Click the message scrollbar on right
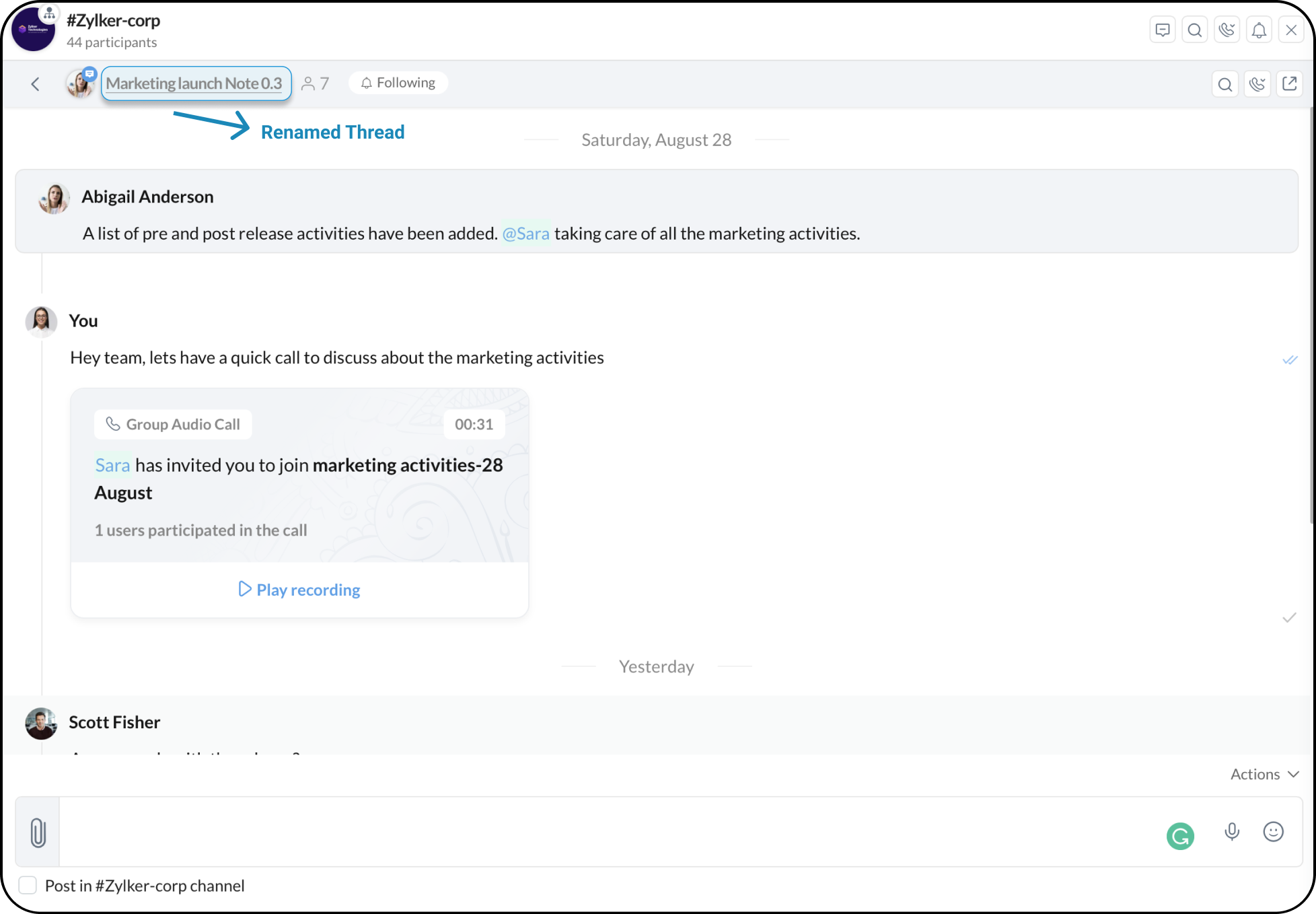The image size is (1316, 914). [x=1311, y=316]
